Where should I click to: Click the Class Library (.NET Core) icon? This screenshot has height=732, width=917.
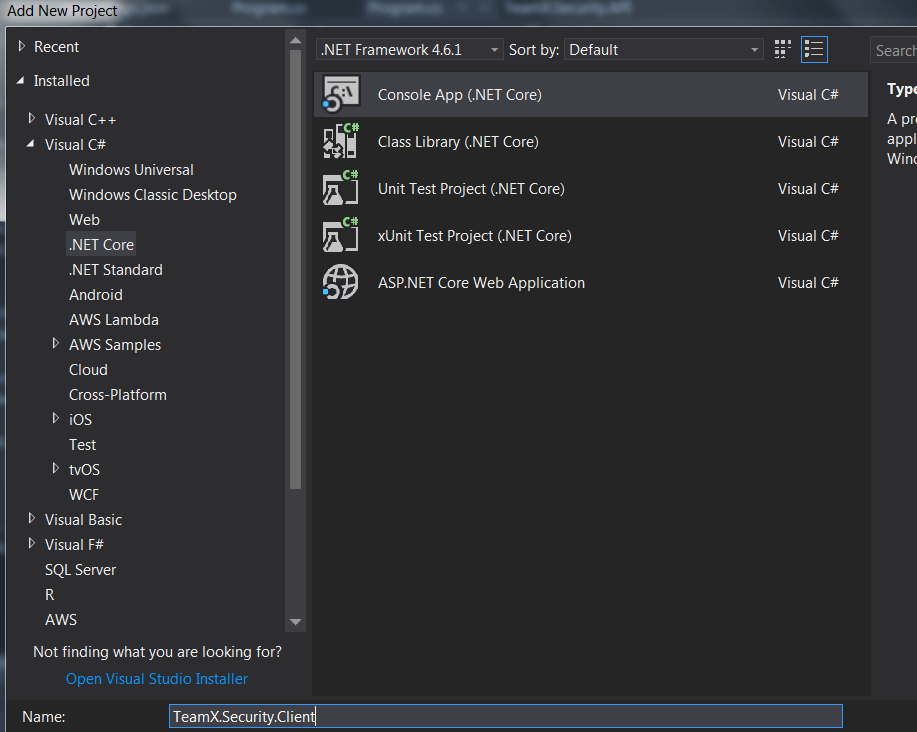tap(340, 141)
